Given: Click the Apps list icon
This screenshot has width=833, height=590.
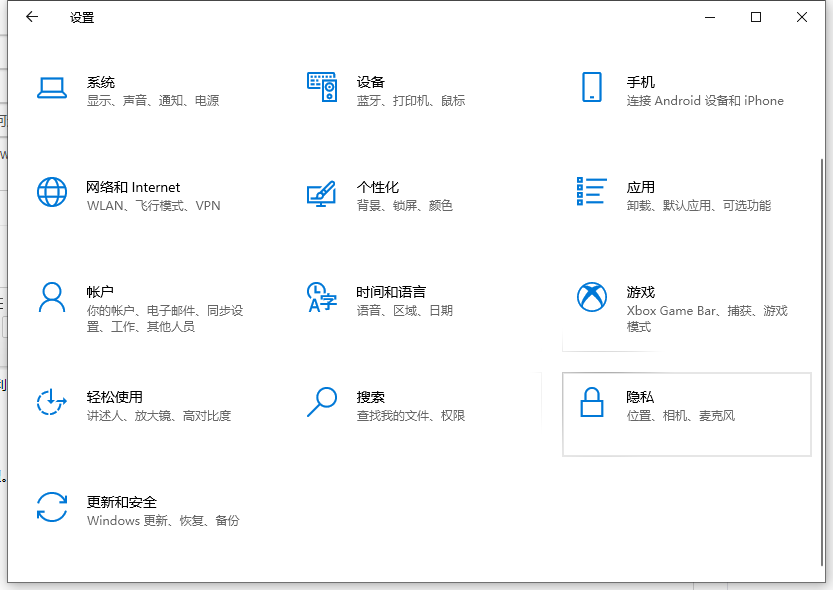Looking at the screenshot, I should [591, 192].
